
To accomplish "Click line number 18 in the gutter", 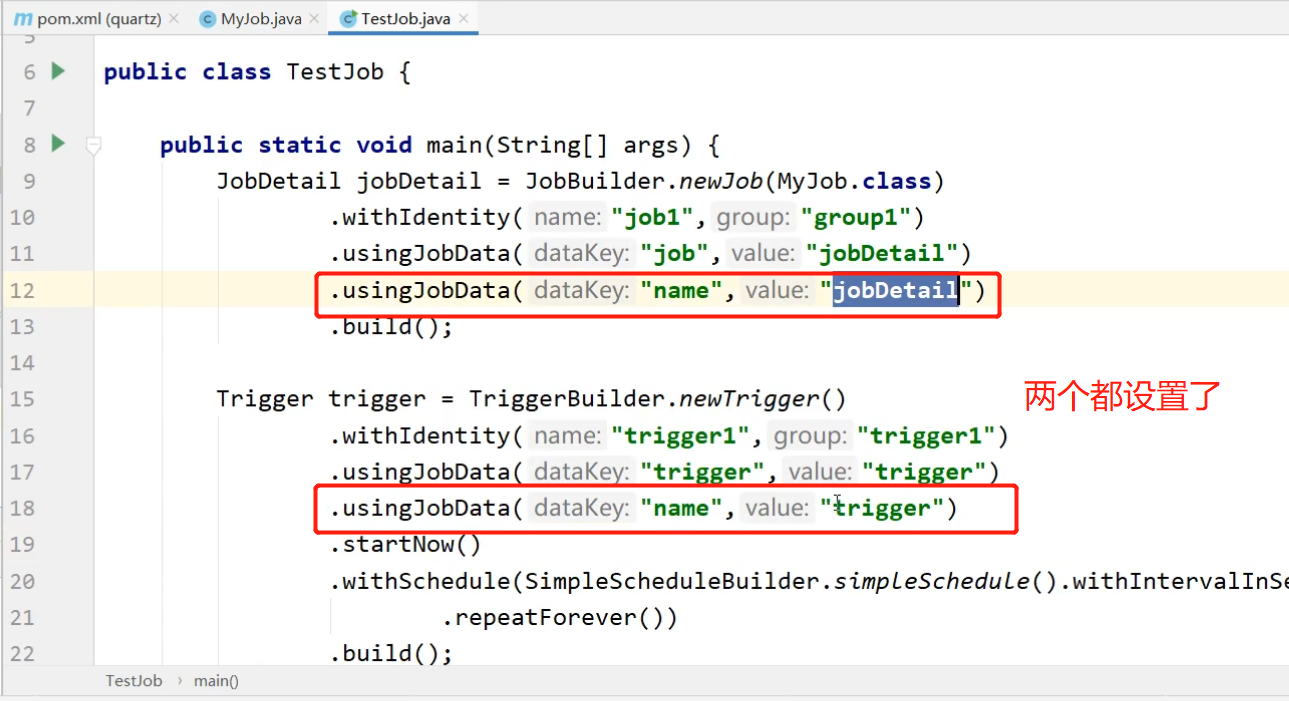I will tap(22, 508).
